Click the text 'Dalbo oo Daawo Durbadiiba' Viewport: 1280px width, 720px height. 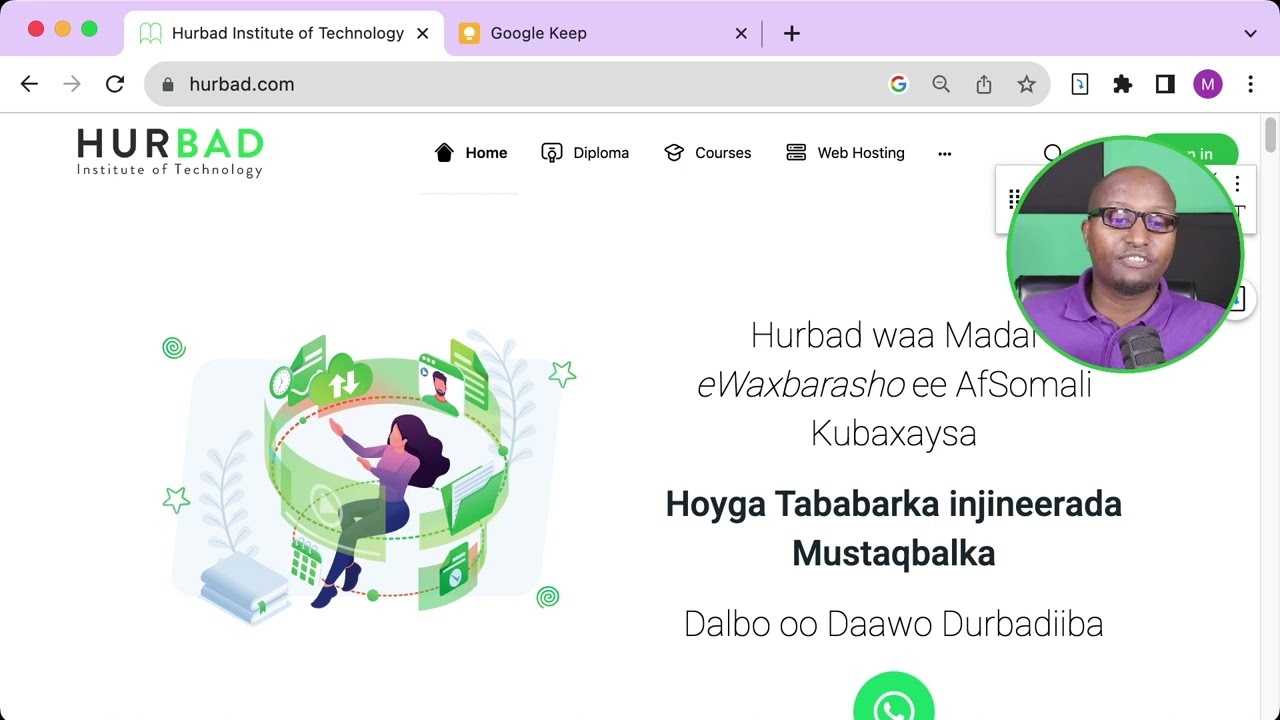(893, 624)
